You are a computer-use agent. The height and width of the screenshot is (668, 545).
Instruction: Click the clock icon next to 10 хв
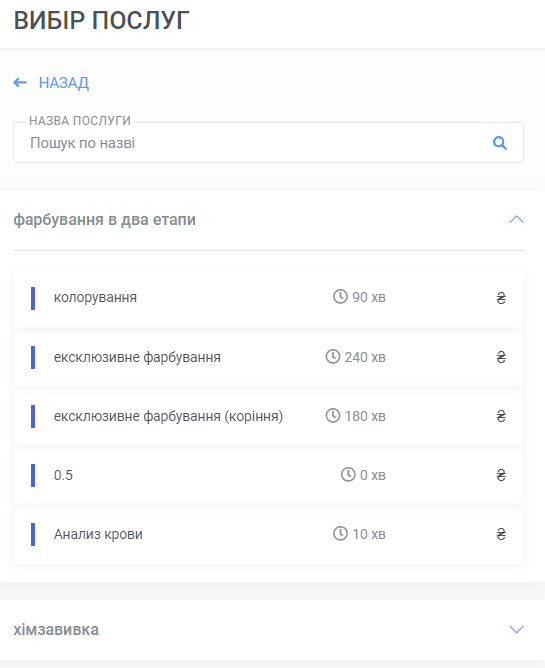(340, 533)
